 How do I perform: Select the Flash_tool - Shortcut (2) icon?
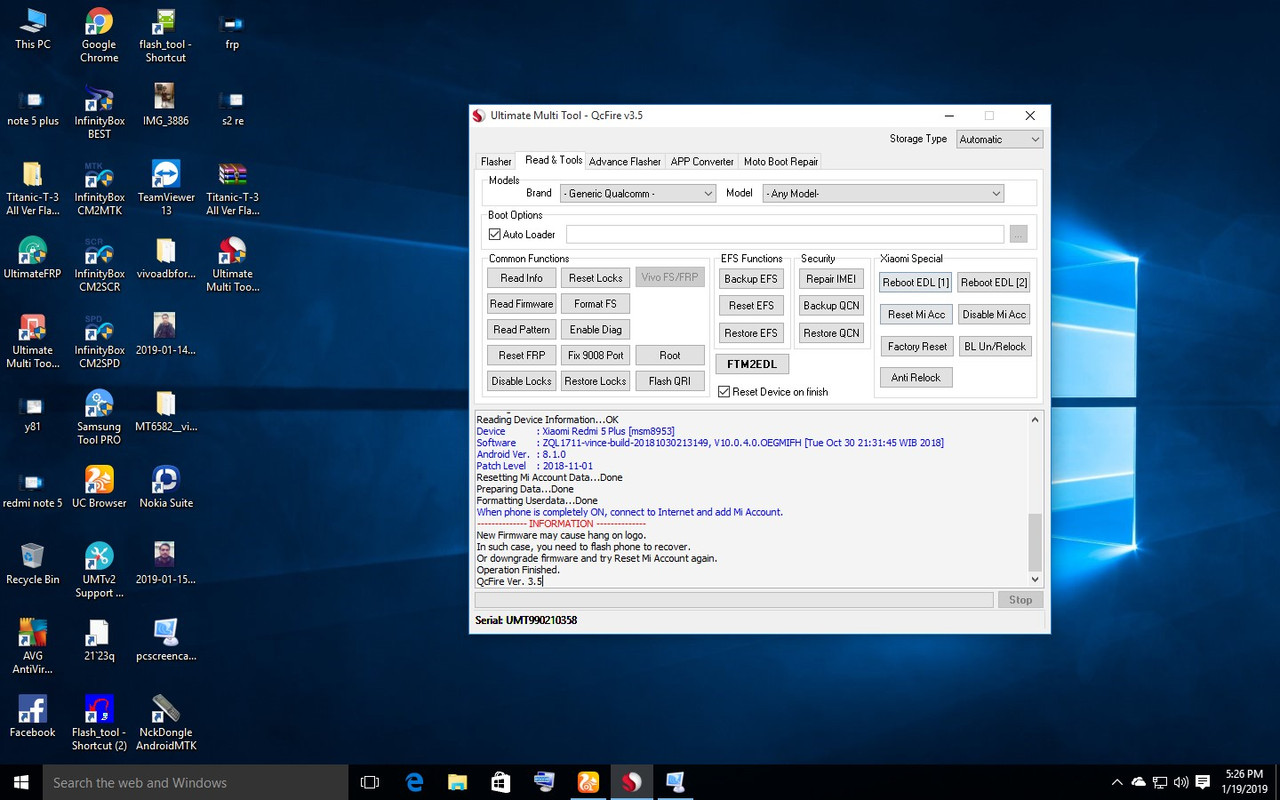(99, 723)
